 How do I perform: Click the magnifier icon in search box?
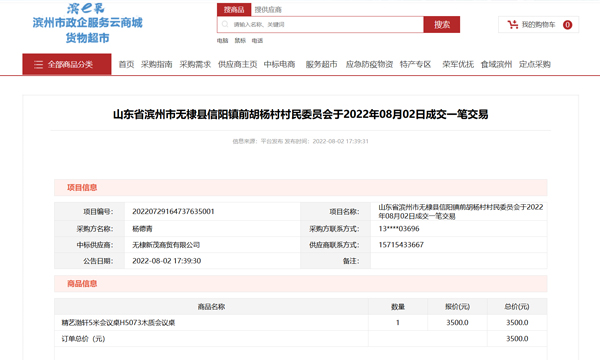tap(225, 24)
